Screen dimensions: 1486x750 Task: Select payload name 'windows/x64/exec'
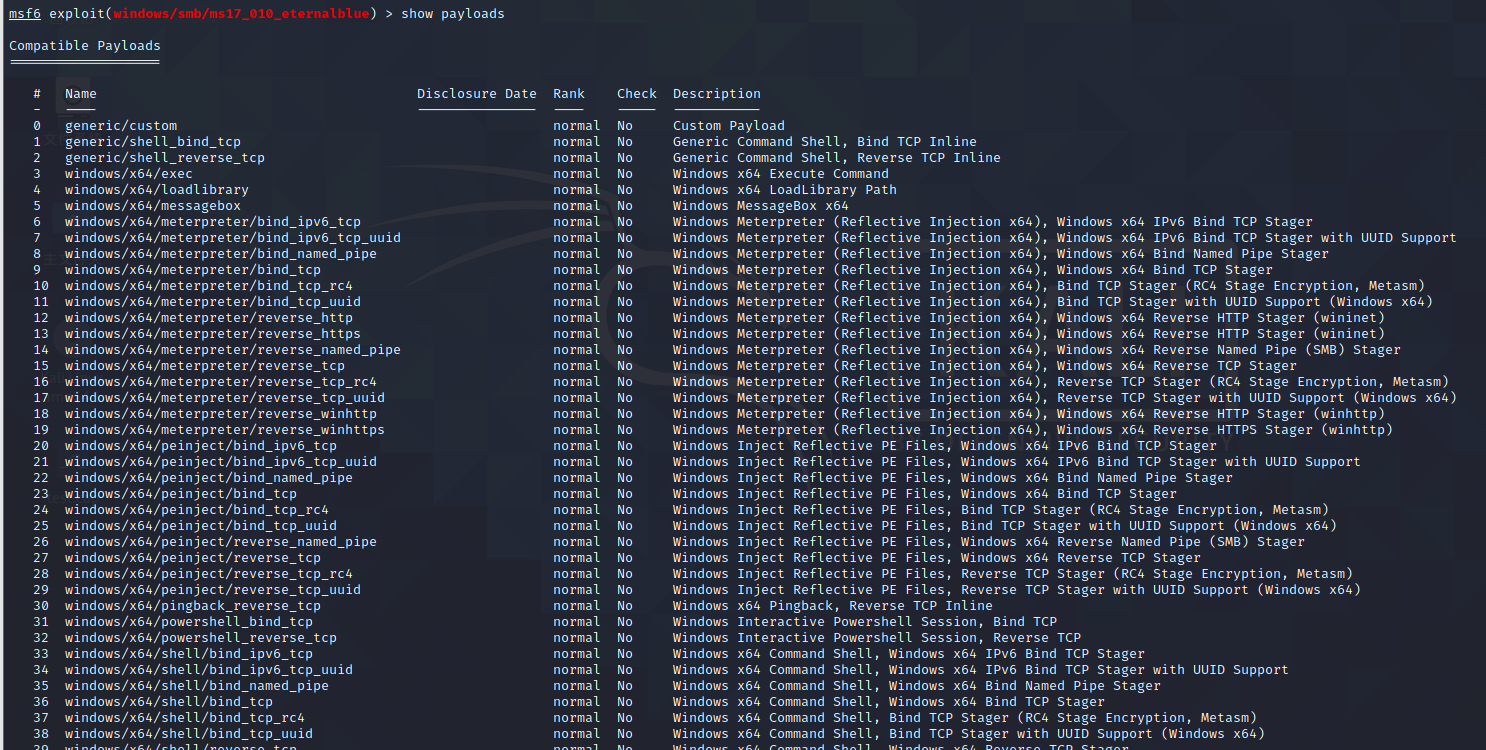click(129, 174)
